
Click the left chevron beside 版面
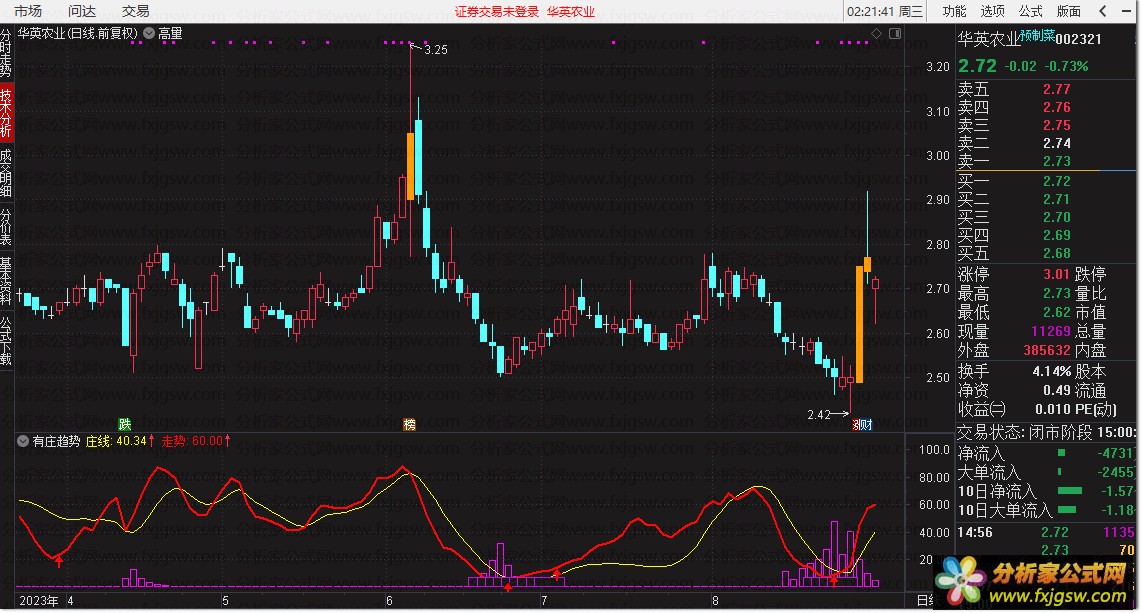[1103, 11]
